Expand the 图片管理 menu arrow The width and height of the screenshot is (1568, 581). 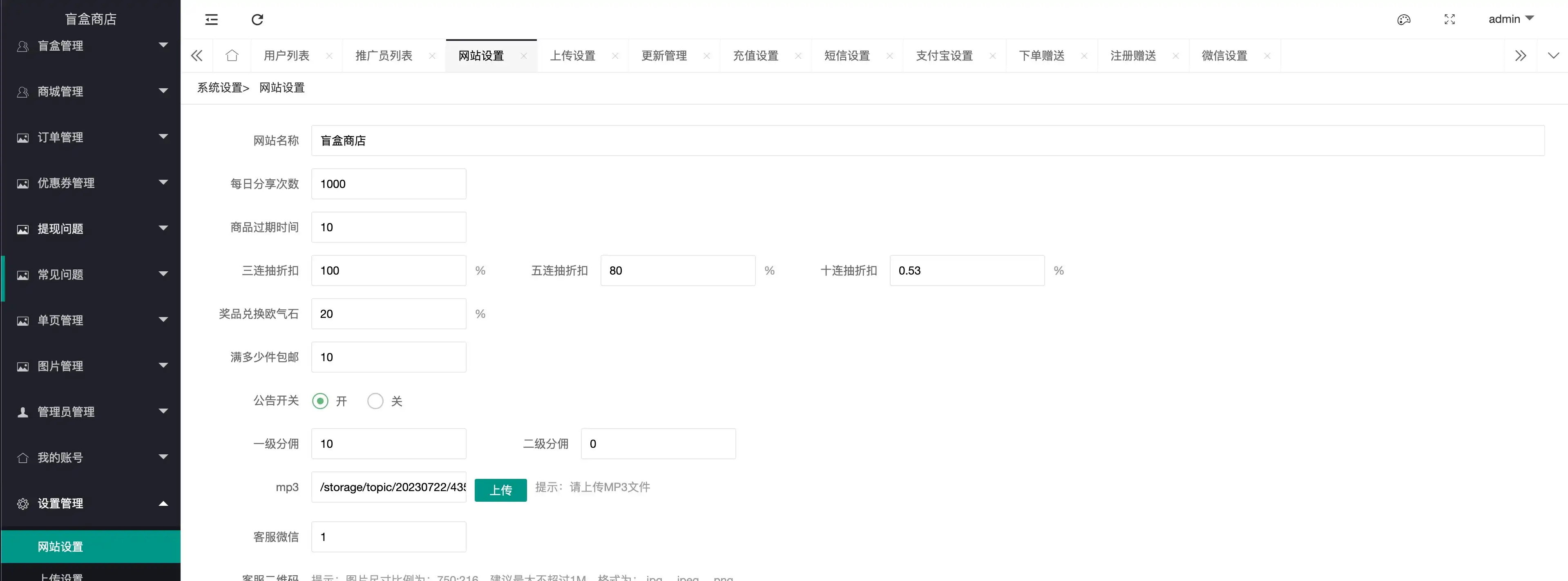coord(163,365)
